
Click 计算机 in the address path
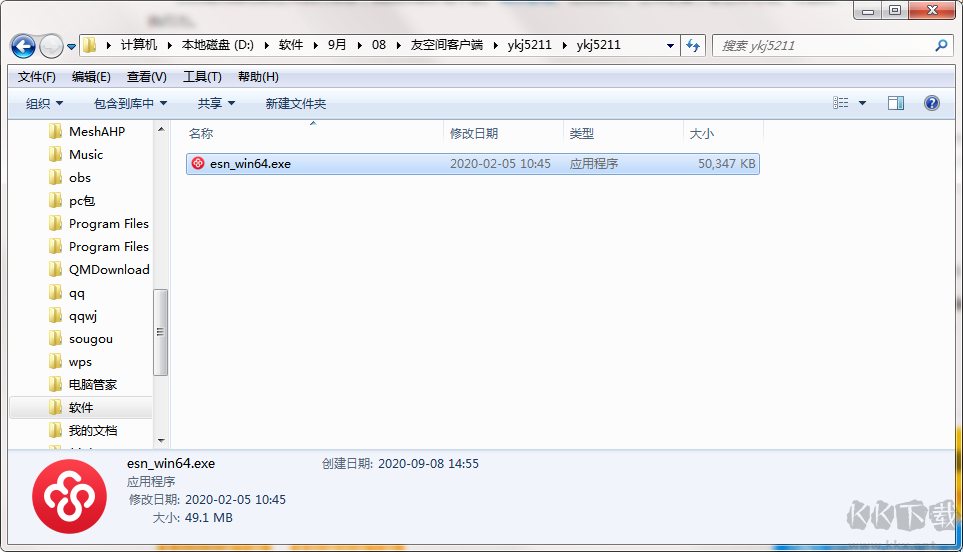pos(139,45)
